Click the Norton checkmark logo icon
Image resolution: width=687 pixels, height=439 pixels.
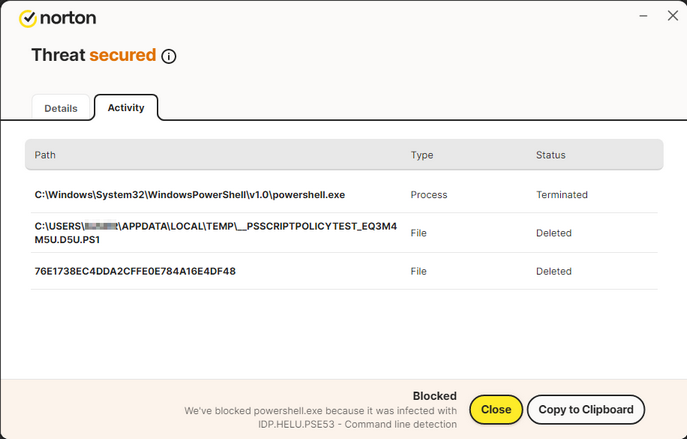[28, 18]
